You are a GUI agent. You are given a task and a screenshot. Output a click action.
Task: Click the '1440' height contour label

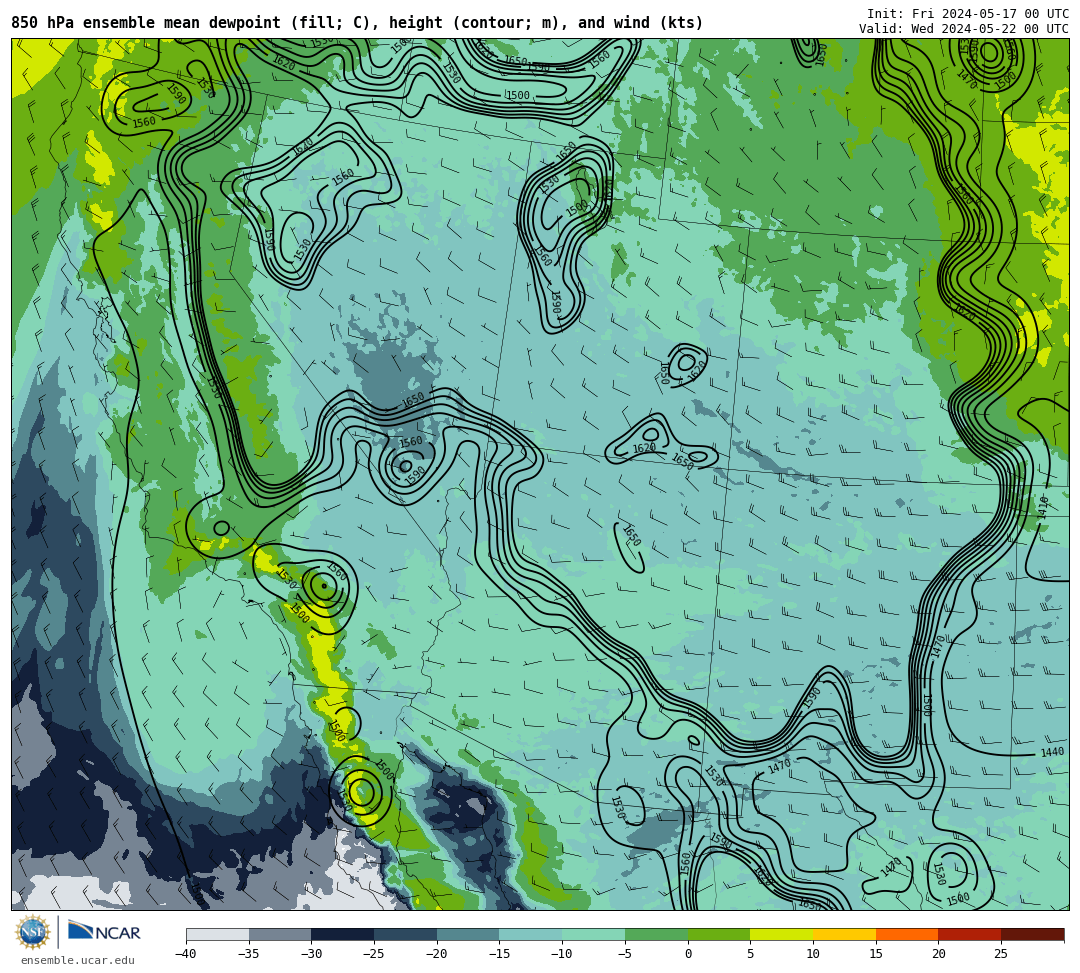[1052, 752]
